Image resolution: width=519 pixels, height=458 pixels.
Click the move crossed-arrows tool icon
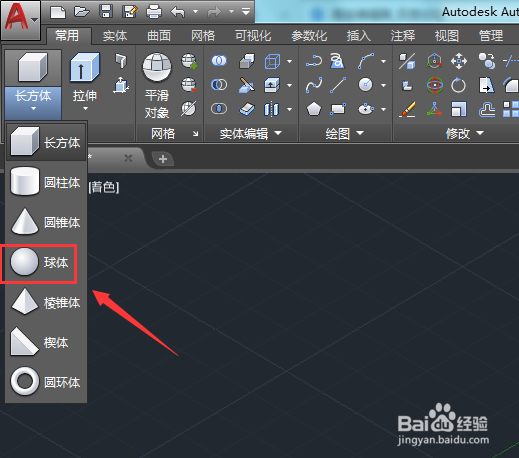459,61
